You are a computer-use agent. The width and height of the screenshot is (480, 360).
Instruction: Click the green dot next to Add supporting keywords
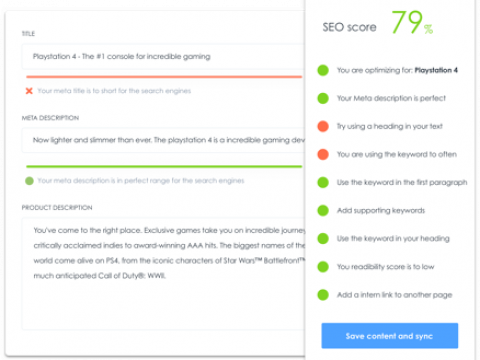[323, 210]
